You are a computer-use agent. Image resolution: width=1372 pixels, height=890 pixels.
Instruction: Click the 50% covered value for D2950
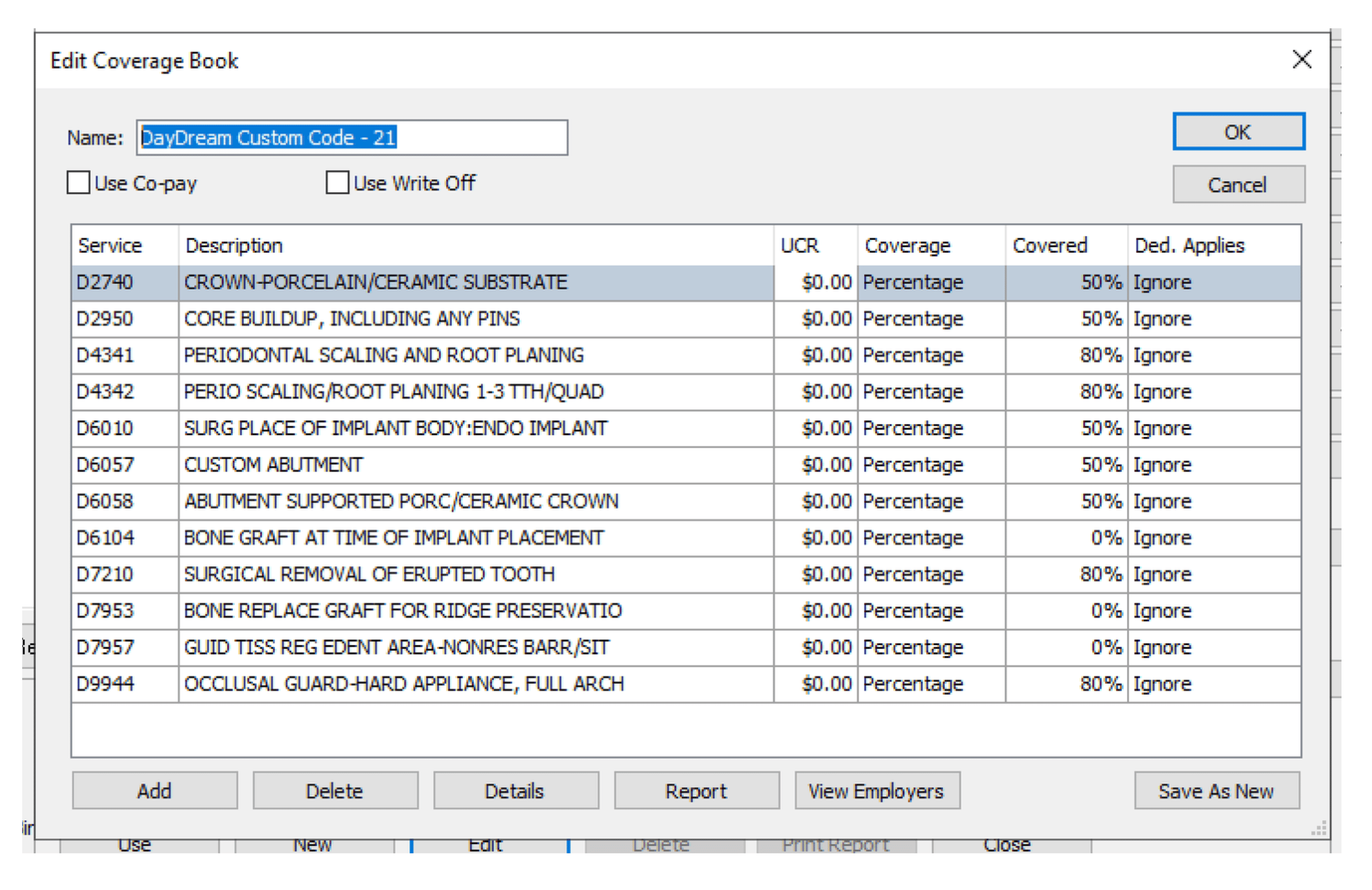pos(1066,319)
